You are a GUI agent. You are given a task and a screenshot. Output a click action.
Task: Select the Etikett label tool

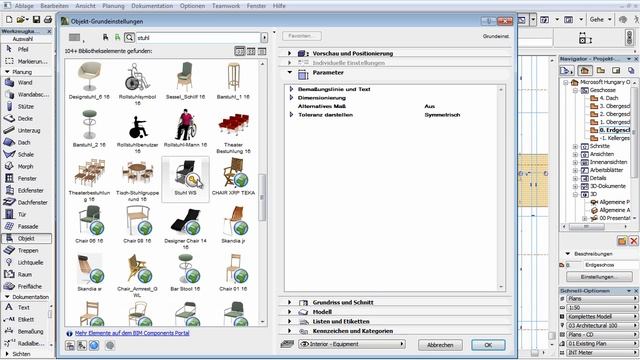26,320
